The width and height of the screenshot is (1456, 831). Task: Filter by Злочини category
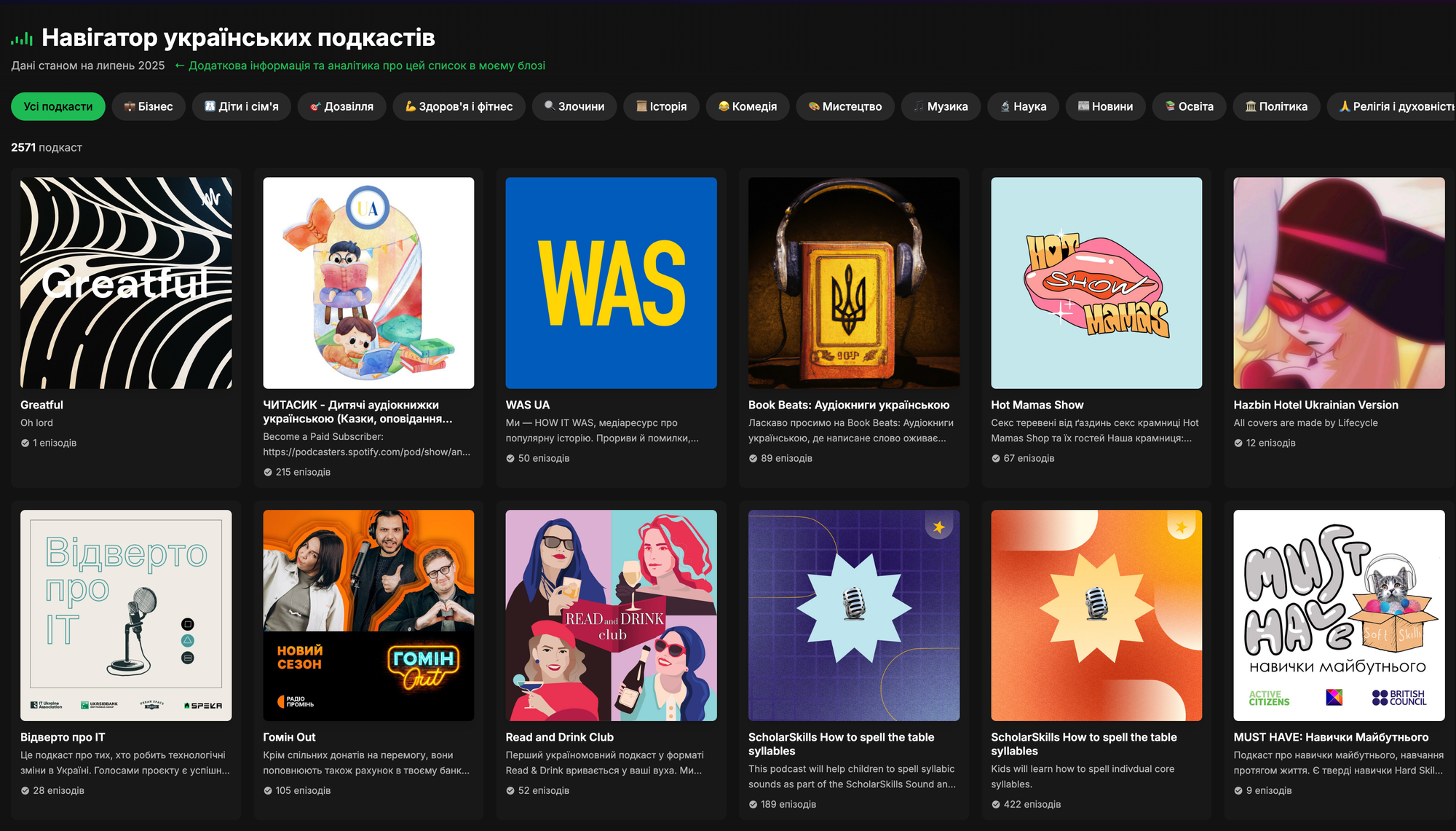[574, 106]
